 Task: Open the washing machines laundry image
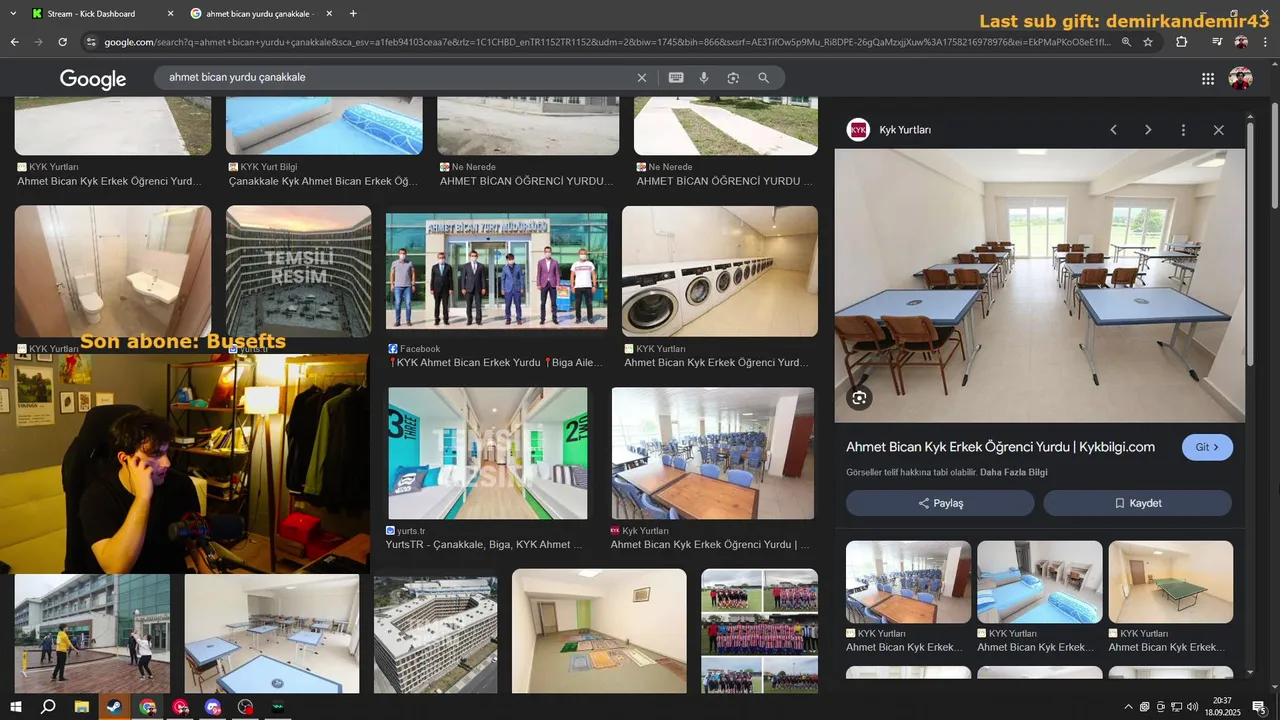click(720, 271)
